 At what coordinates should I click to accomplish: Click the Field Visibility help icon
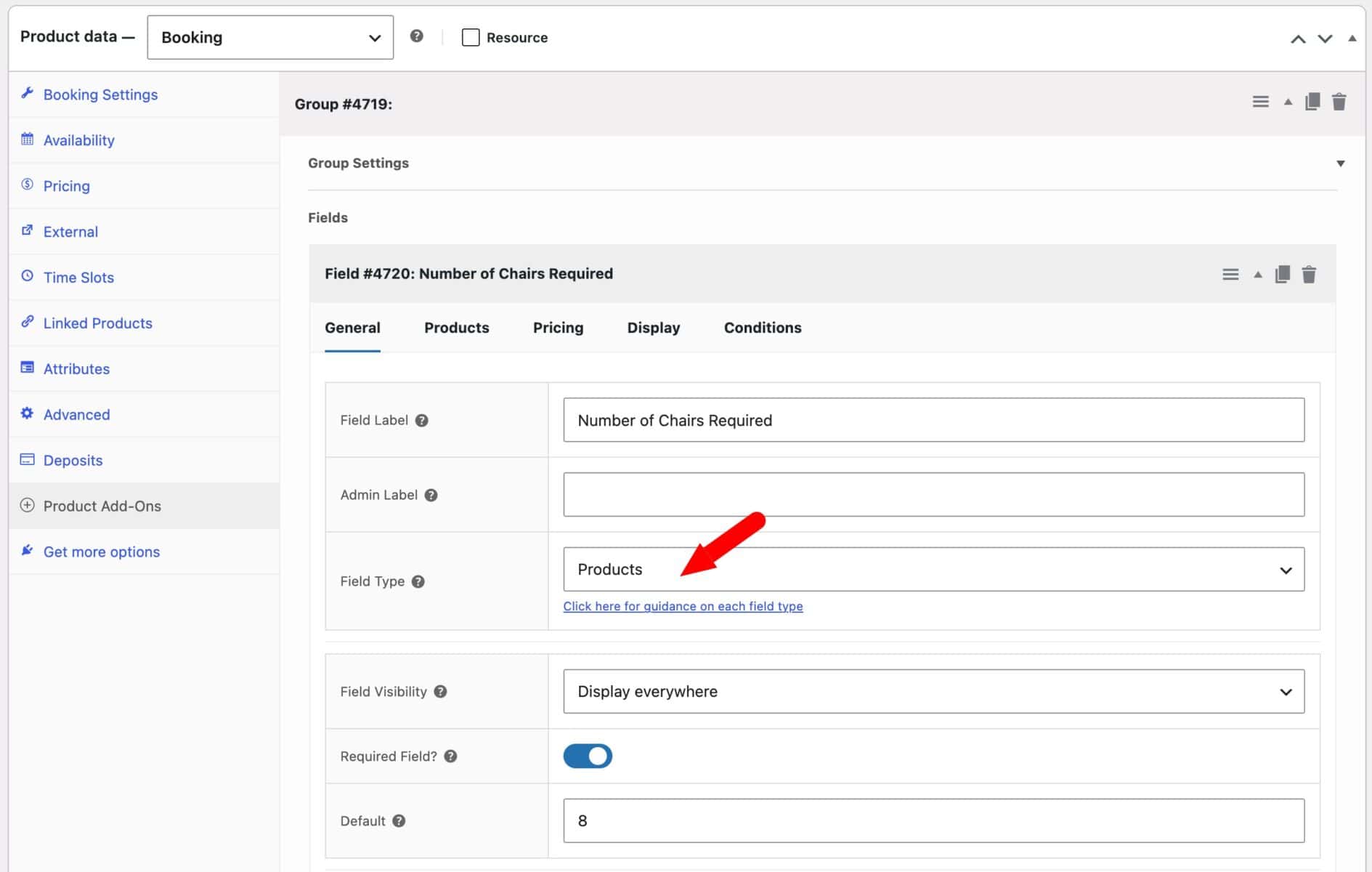pyautogui.click(x=440, y=692)
